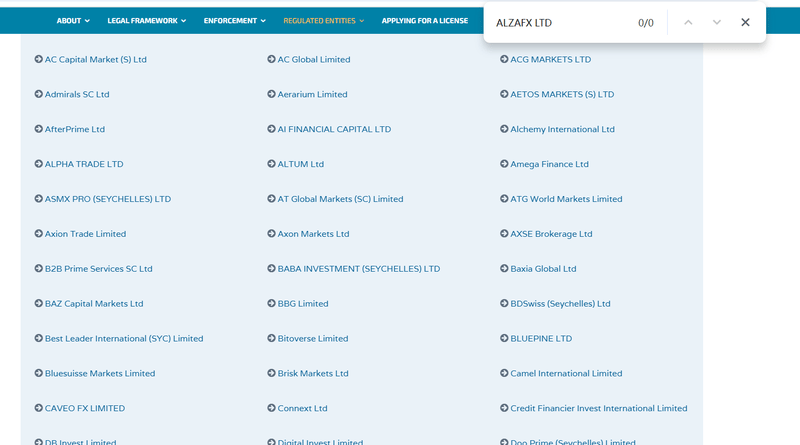Click the arrow icon beside AETOS MARKETS (S) LTD
800x445 pixels.
[x=504, y=94]
